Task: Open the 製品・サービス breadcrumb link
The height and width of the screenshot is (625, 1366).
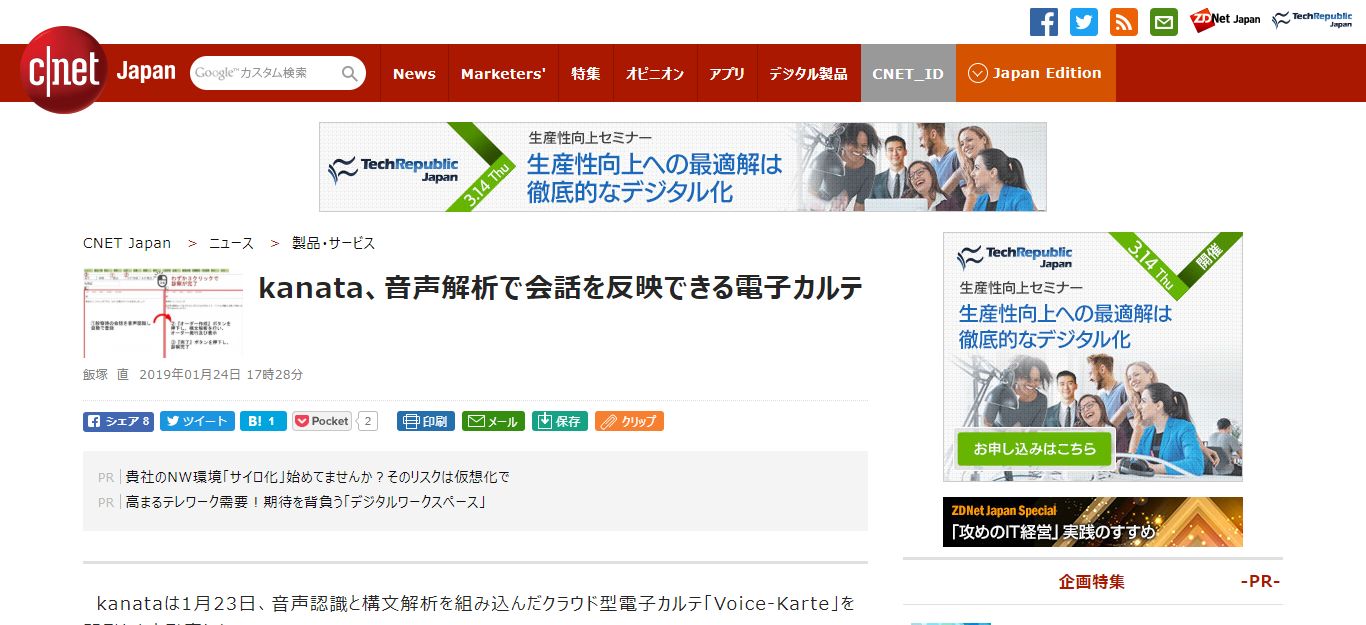Action: [x=333, y=243]
